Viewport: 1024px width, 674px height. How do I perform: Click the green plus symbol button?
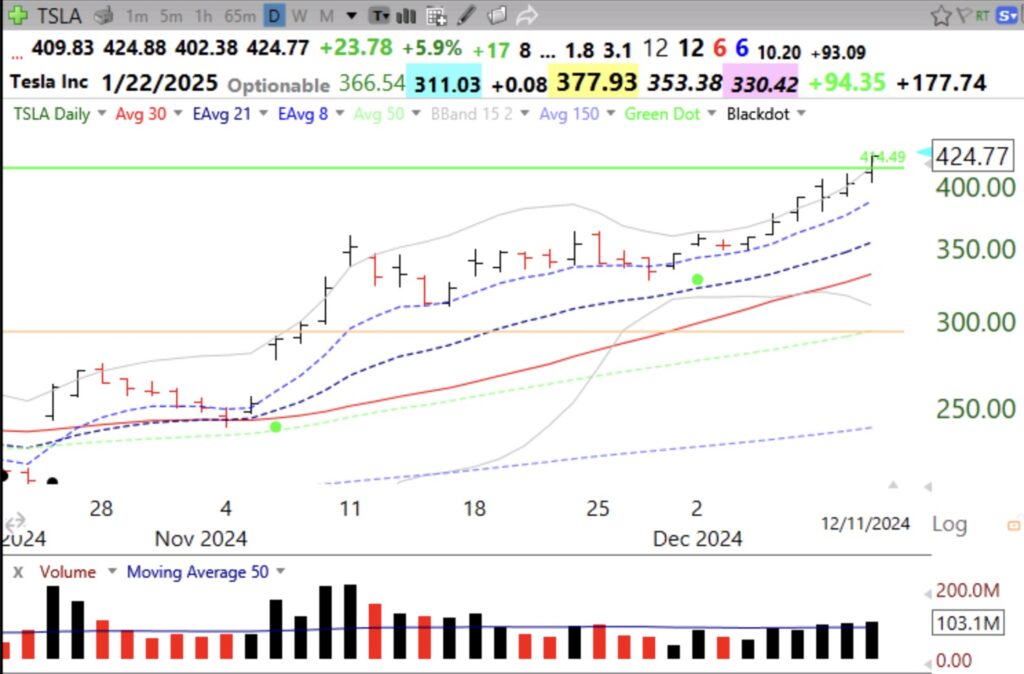(16, 15)
